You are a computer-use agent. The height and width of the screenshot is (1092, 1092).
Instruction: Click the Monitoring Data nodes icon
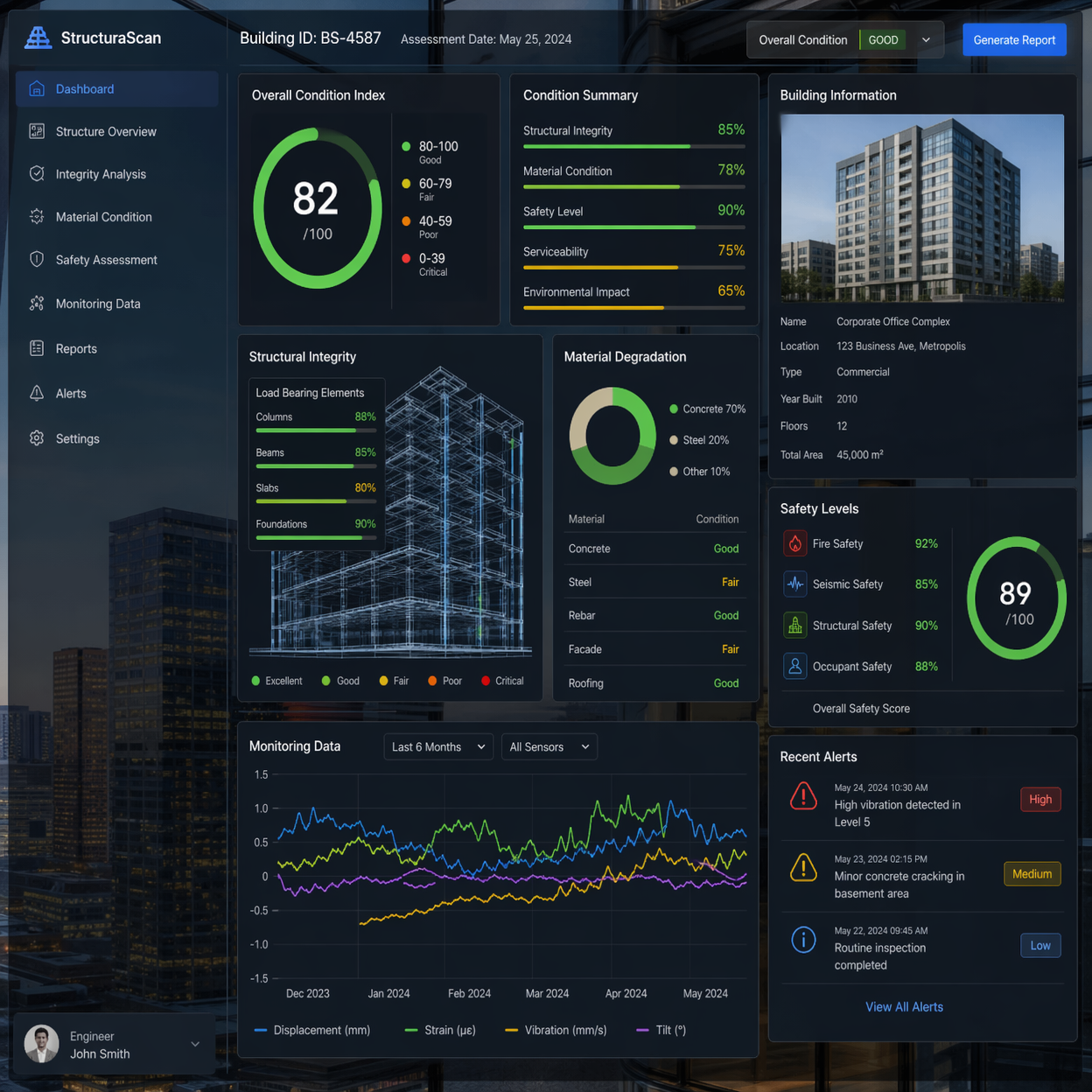[37, 304]
